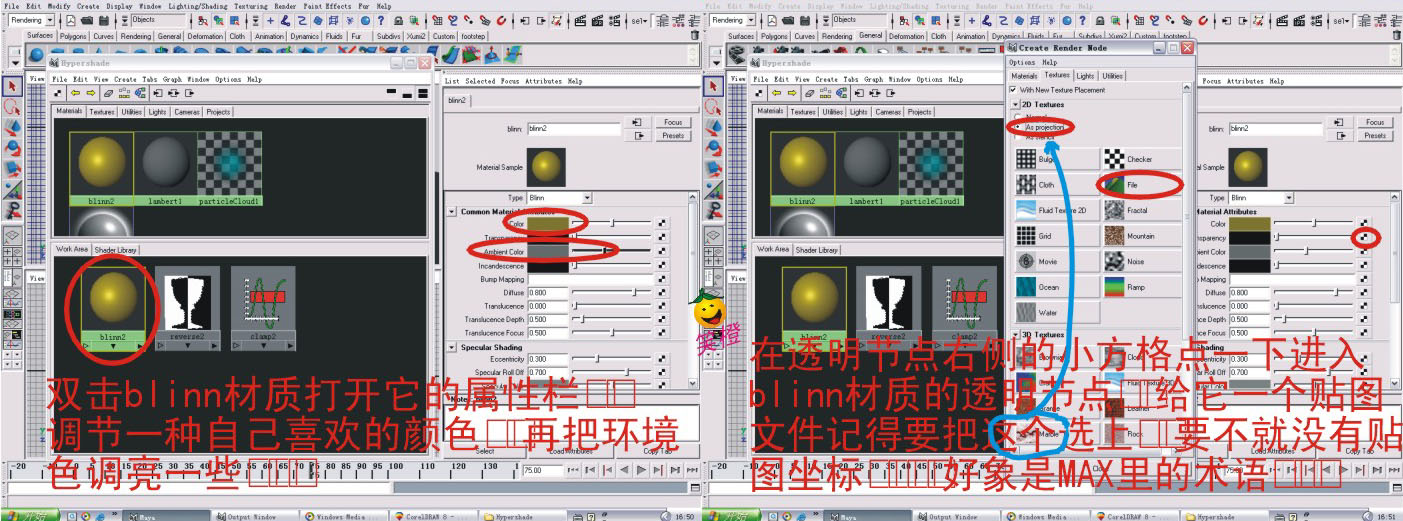Viewport: 1403px width, 521px height.
Task: Open the Type Blinn dropdown in right Attribute Editor
Action: click(1260, 198)
